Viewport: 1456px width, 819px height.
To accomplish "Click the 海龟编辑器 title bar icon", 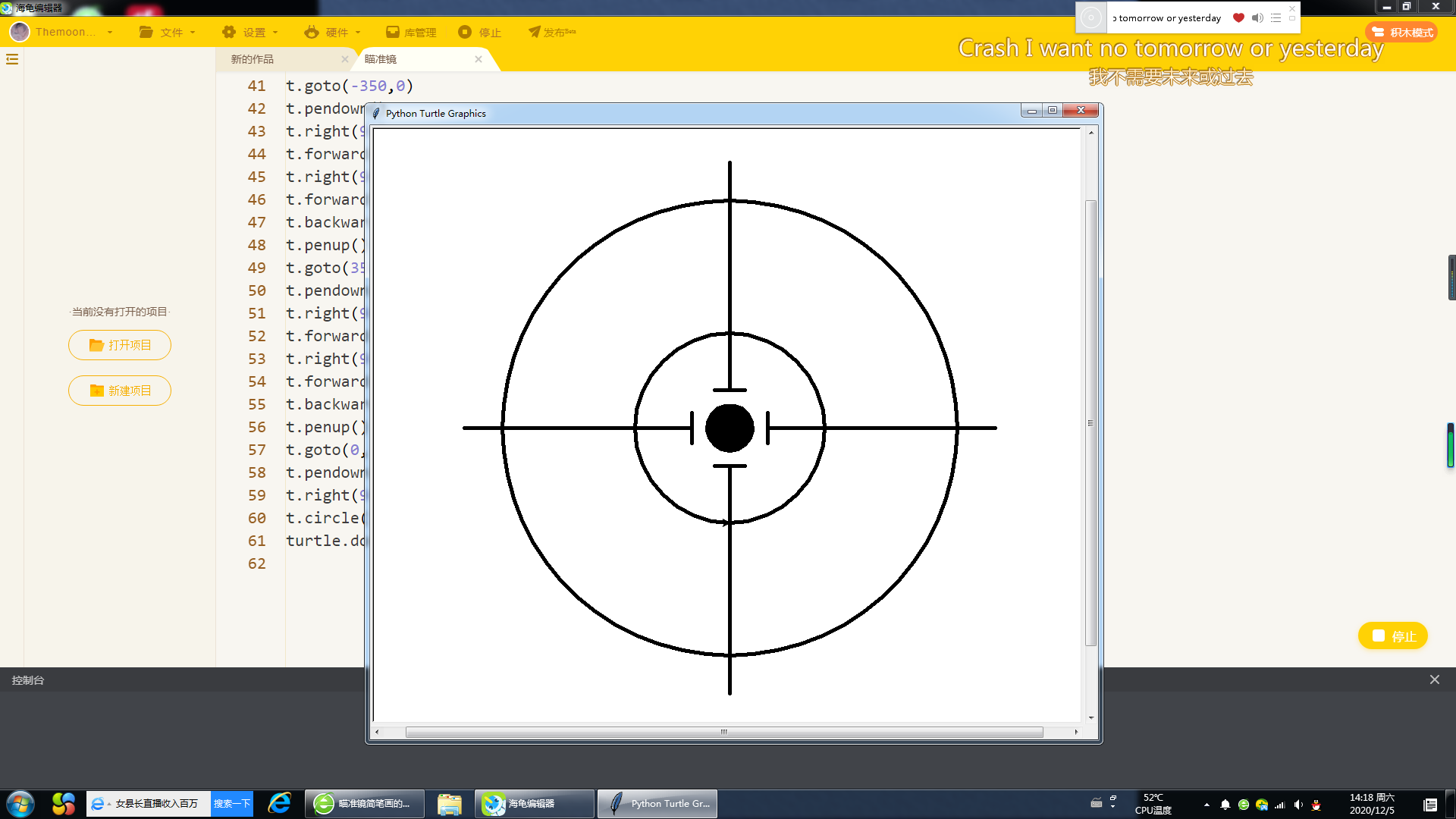I will 7,8.
